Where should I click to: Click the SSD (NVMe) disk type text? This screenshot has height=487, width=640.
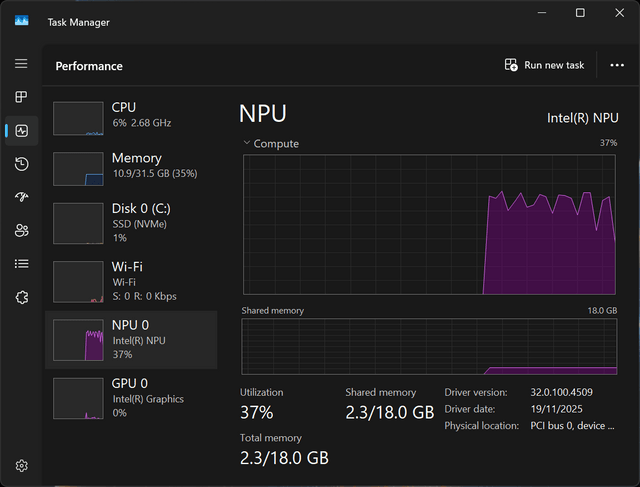(140, 224)
